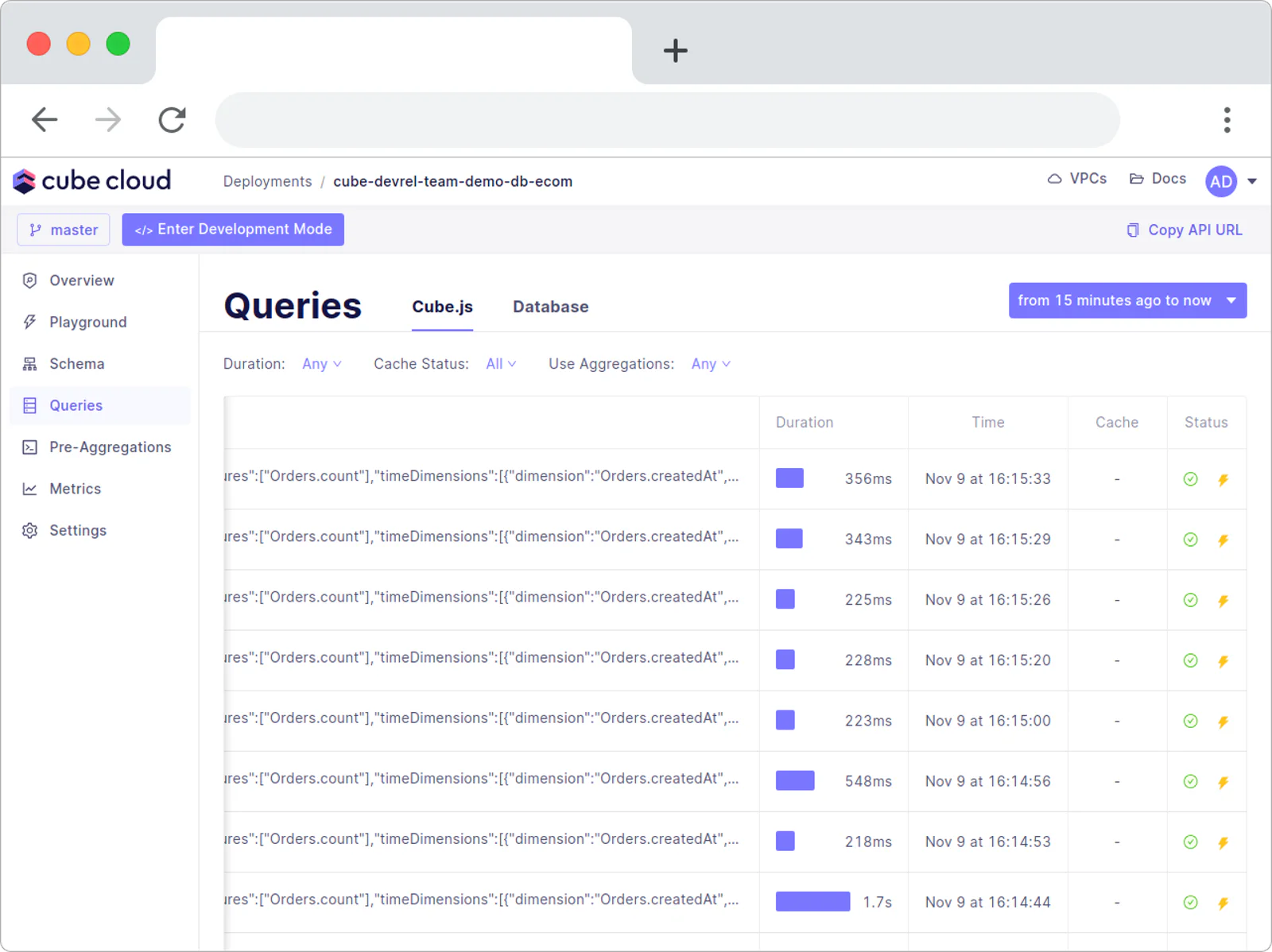Click Enter Development Mode button
Viewport: 1272px width, 952px height.
pyautogui.click(x=233, y=230)
